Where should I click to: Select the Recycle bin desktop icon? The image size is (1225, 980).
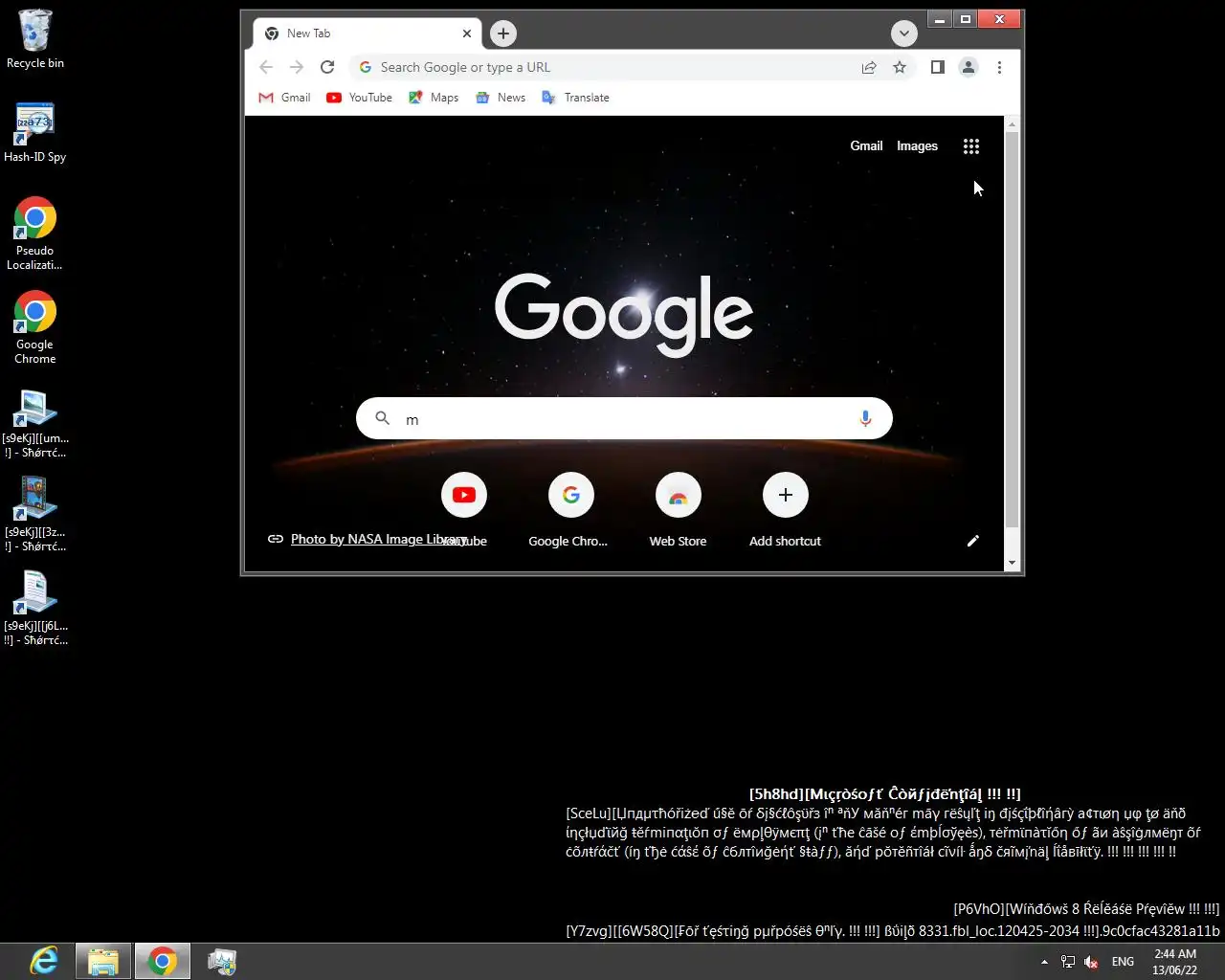point(35,39)
